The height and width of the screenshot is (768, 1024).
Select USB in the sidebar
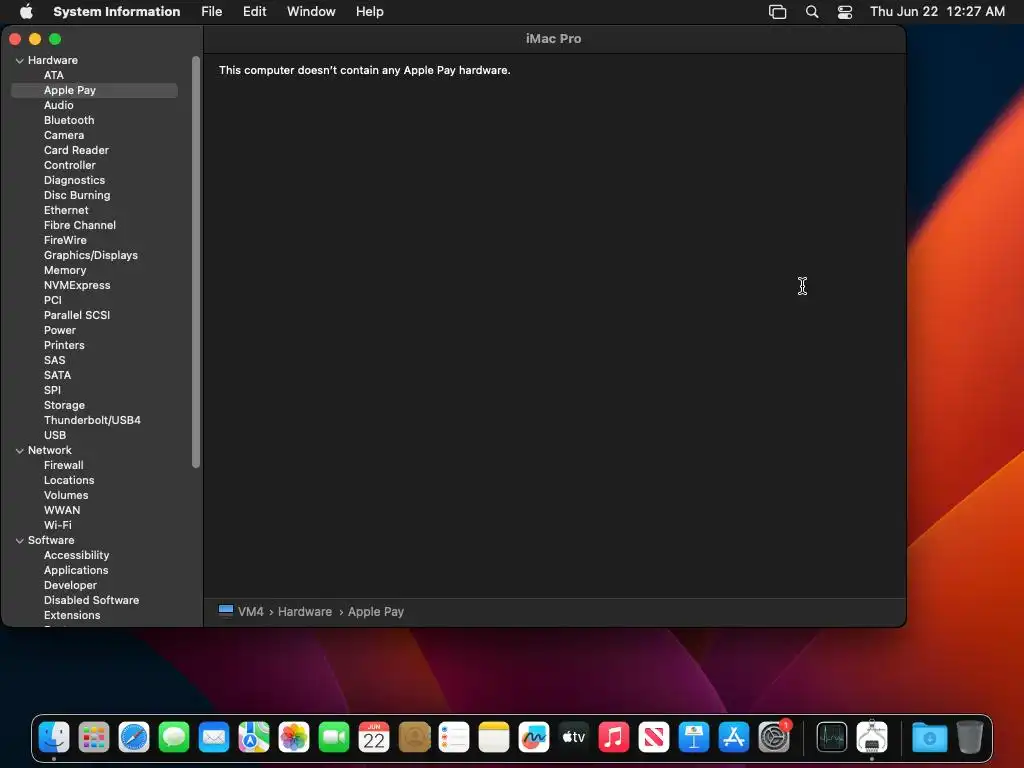pos(55,436)
